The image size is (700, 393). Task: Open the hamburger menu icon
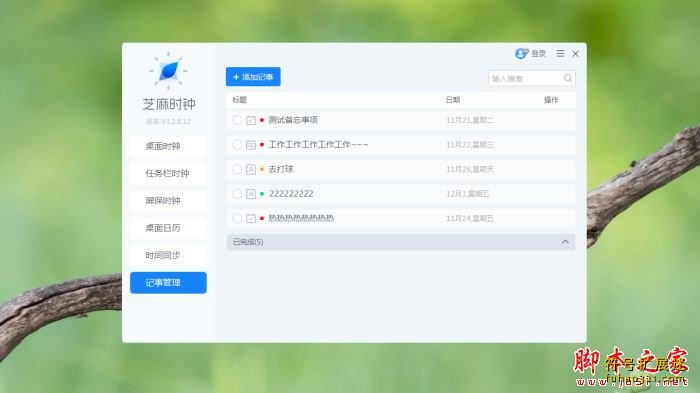(560, 54)
